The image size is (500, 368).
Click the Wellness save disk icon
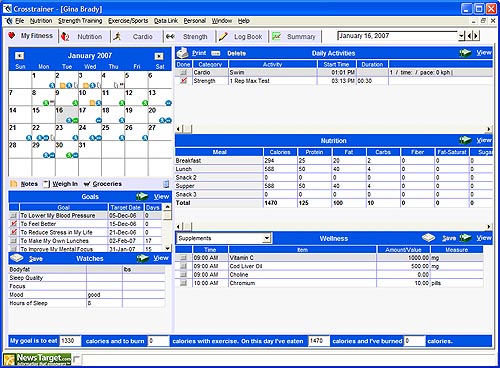pyautogui.click(x=428, y=238)
